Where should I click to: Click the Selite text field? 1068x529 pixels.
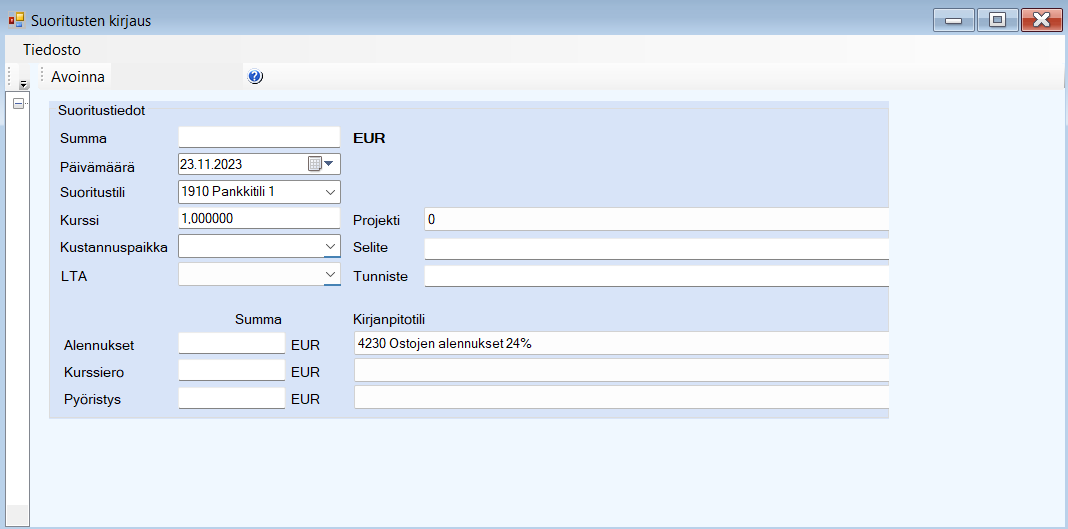pyautogui.click(x=655, y=247)
